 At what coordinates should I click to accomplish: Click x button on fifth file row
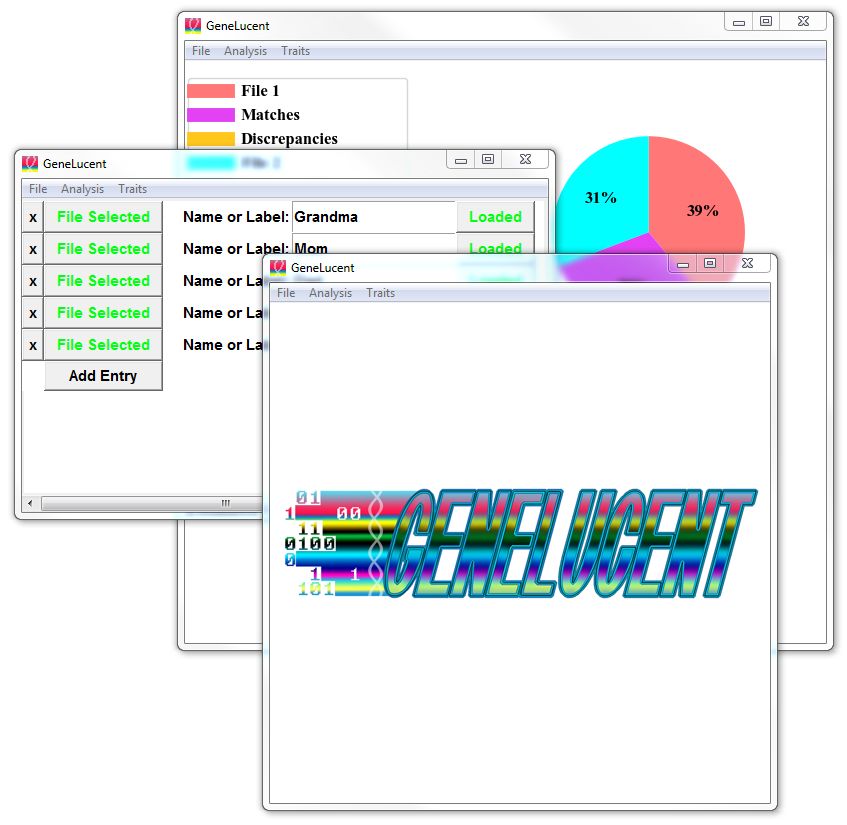coord(33,345)
